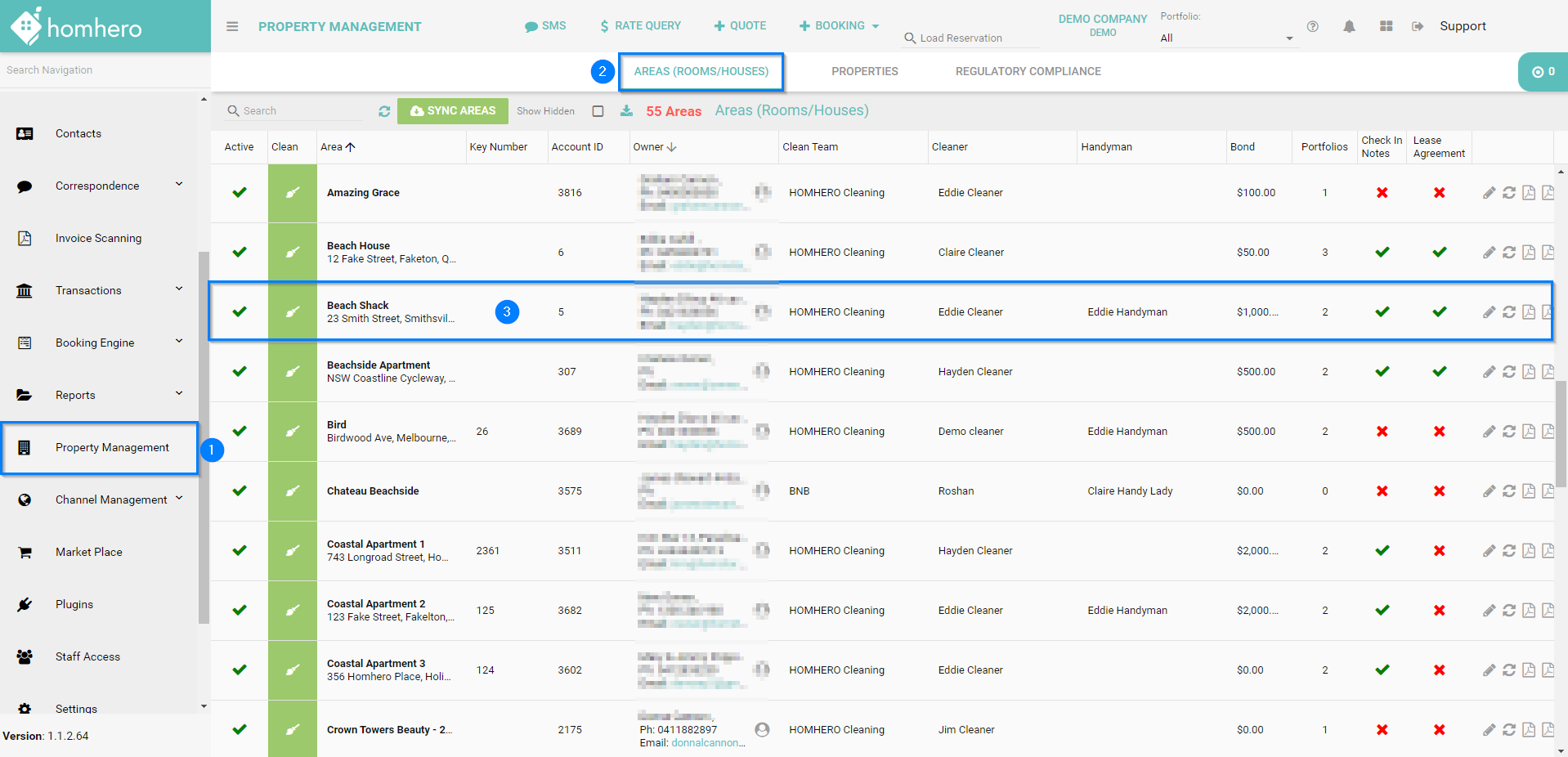Click edit pencil icon for Amazing Grace
The height and width of the screenshot is (757, 1568).
(x=1489, y=193)
